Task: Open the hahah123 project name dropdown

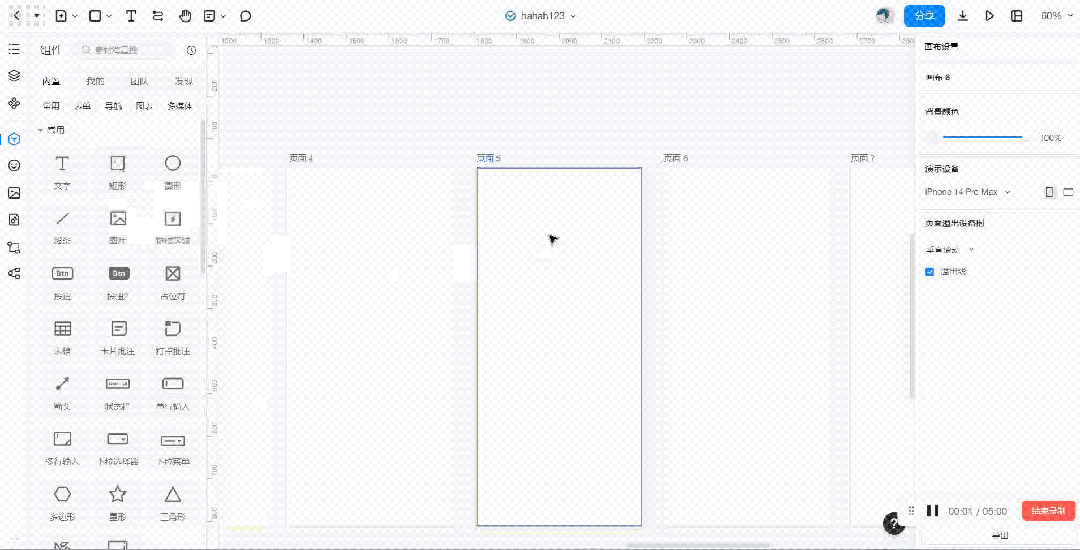Action: [541, 16]
